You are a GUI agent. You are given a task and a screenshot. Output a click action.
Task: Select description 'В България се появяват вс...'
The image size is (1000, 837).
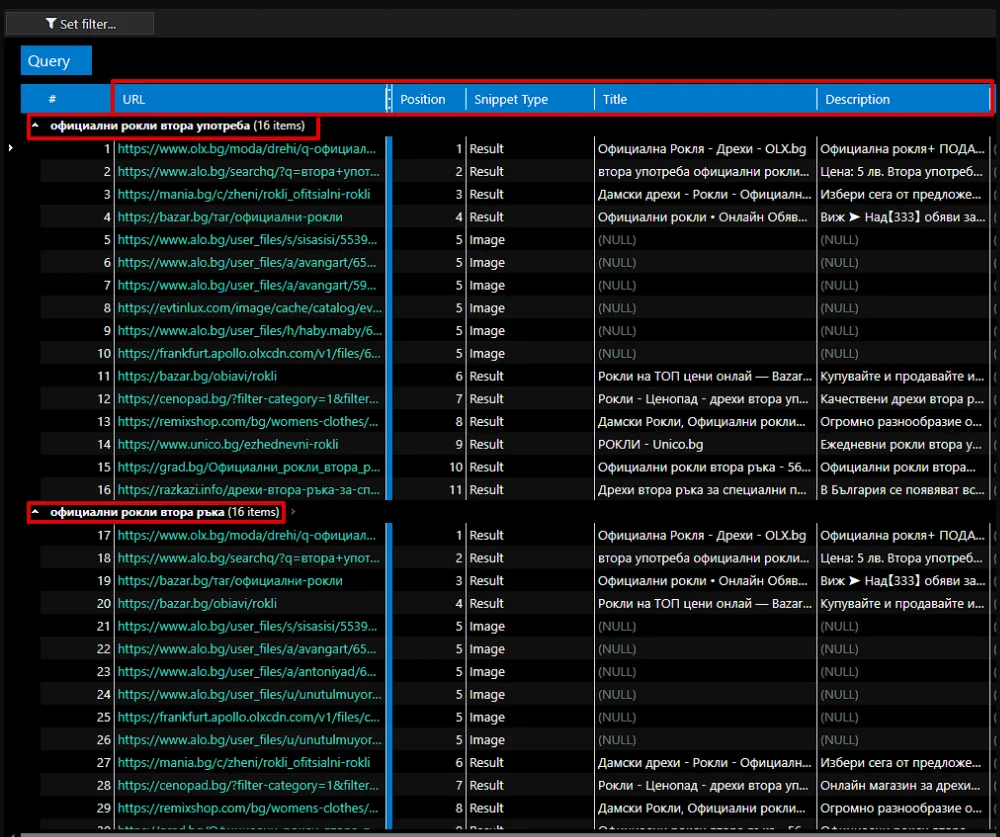pos(902,490)
